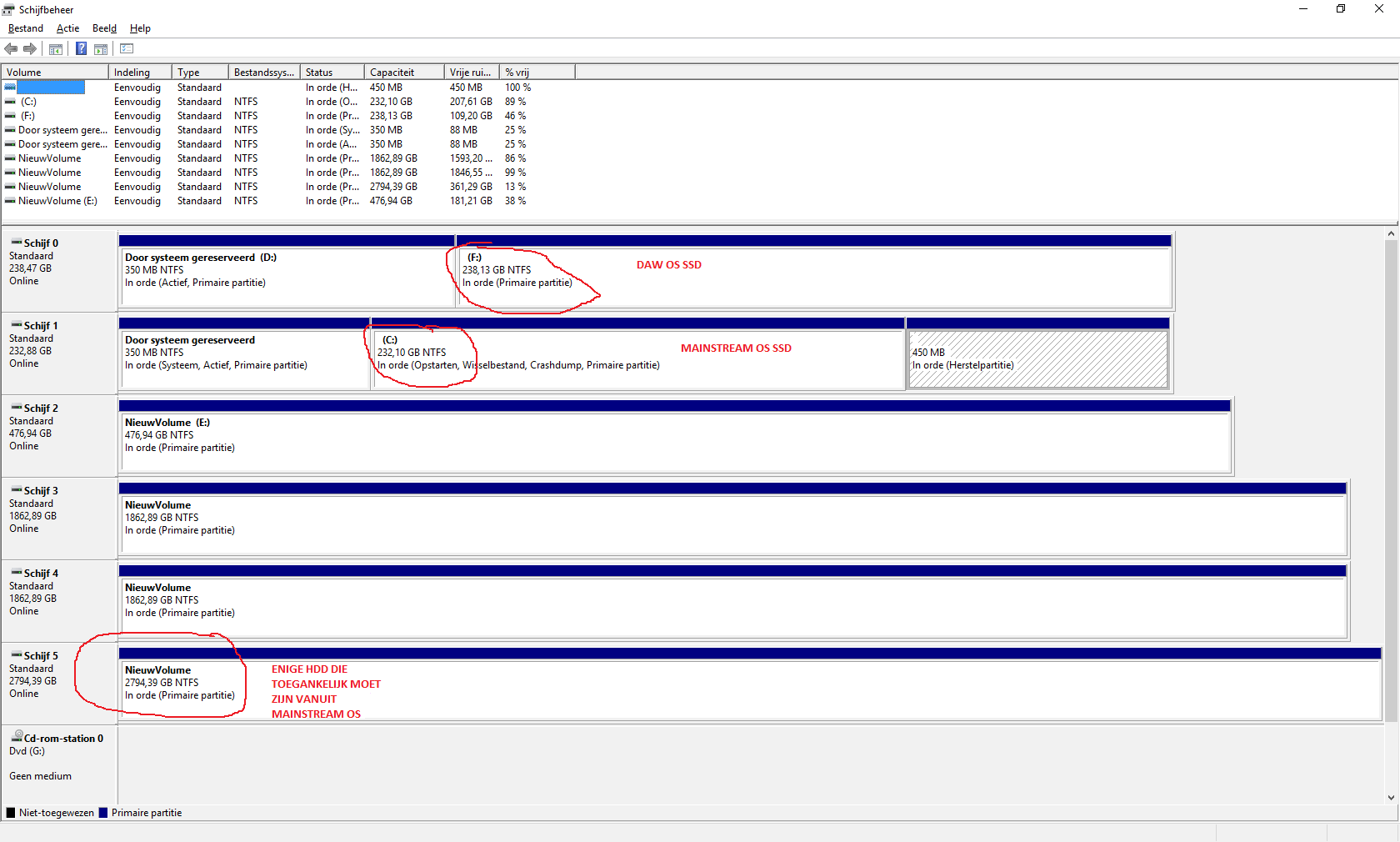Minimize the Schijfbeheer window
The width and height of the screenshot is (1400, 842).
pos(1303,9)
